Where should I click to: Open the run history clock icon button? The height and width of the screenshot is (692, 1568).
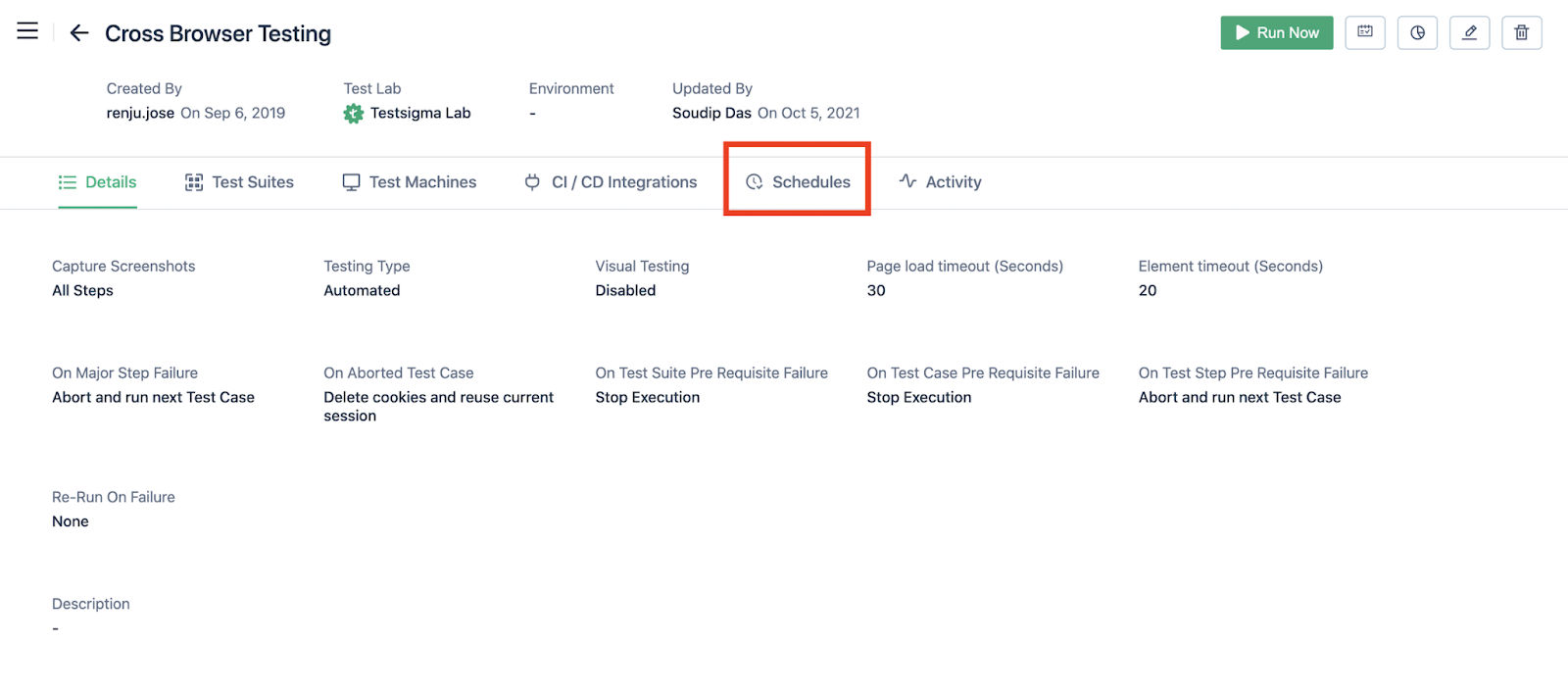(x=1417, y=32)
